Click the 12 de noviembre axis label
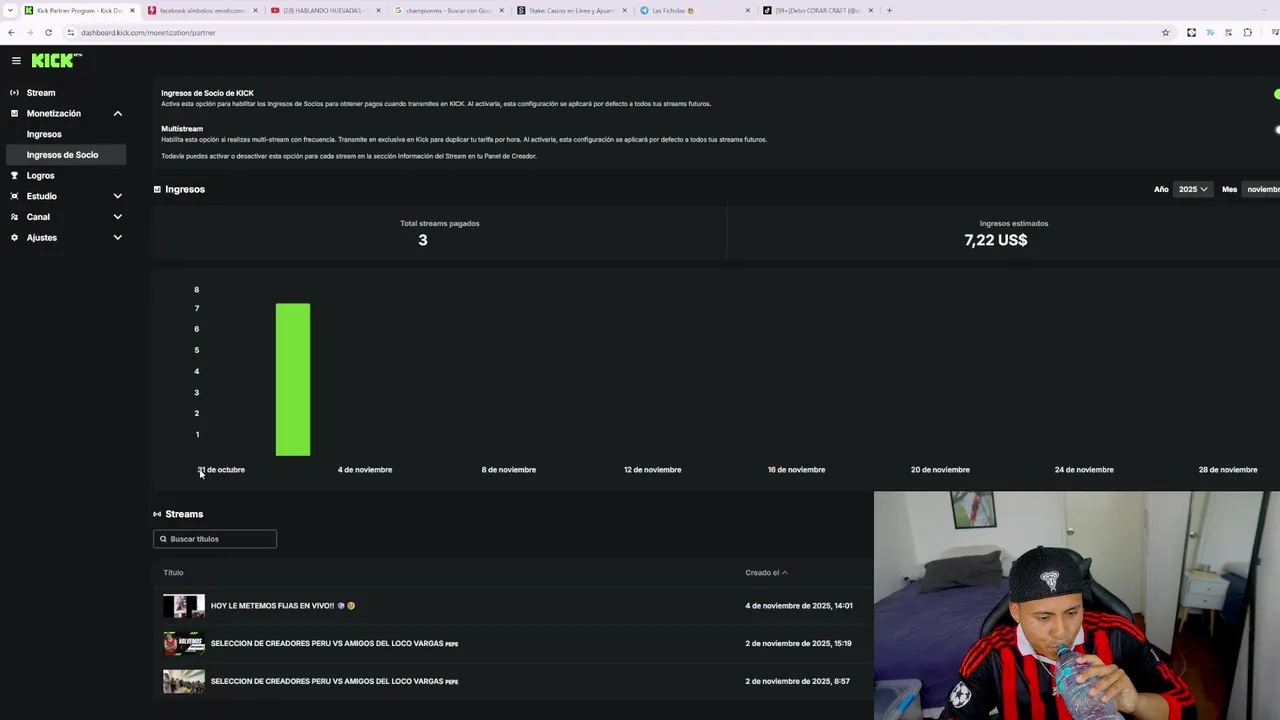1280x720 pixels. click(x=653, y=470)
